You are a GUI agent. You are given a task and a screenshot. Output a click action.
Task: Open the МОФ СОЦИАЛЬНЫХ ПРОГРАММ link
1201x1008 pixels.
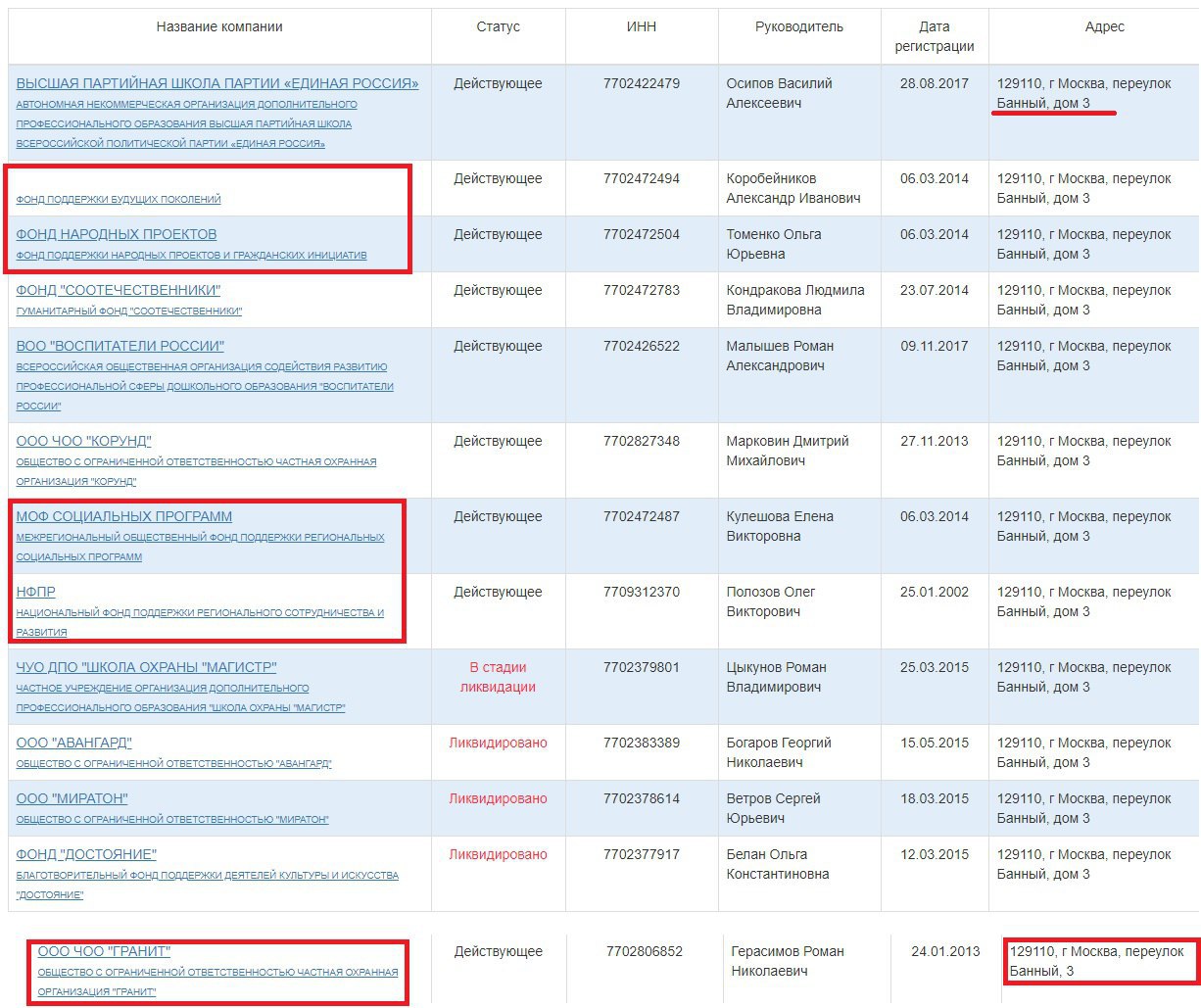[124, 516]
